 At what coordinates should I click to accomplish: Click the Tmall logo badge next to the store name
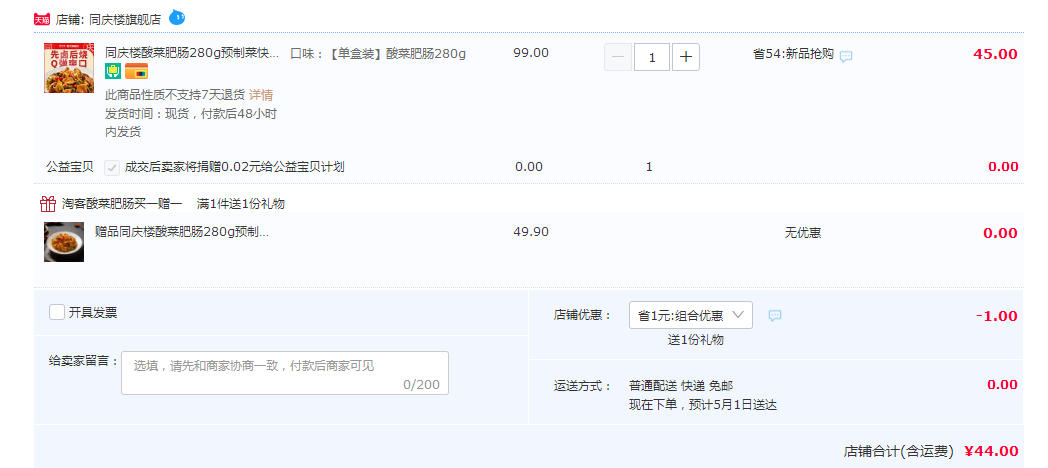(x=42, y=19)
